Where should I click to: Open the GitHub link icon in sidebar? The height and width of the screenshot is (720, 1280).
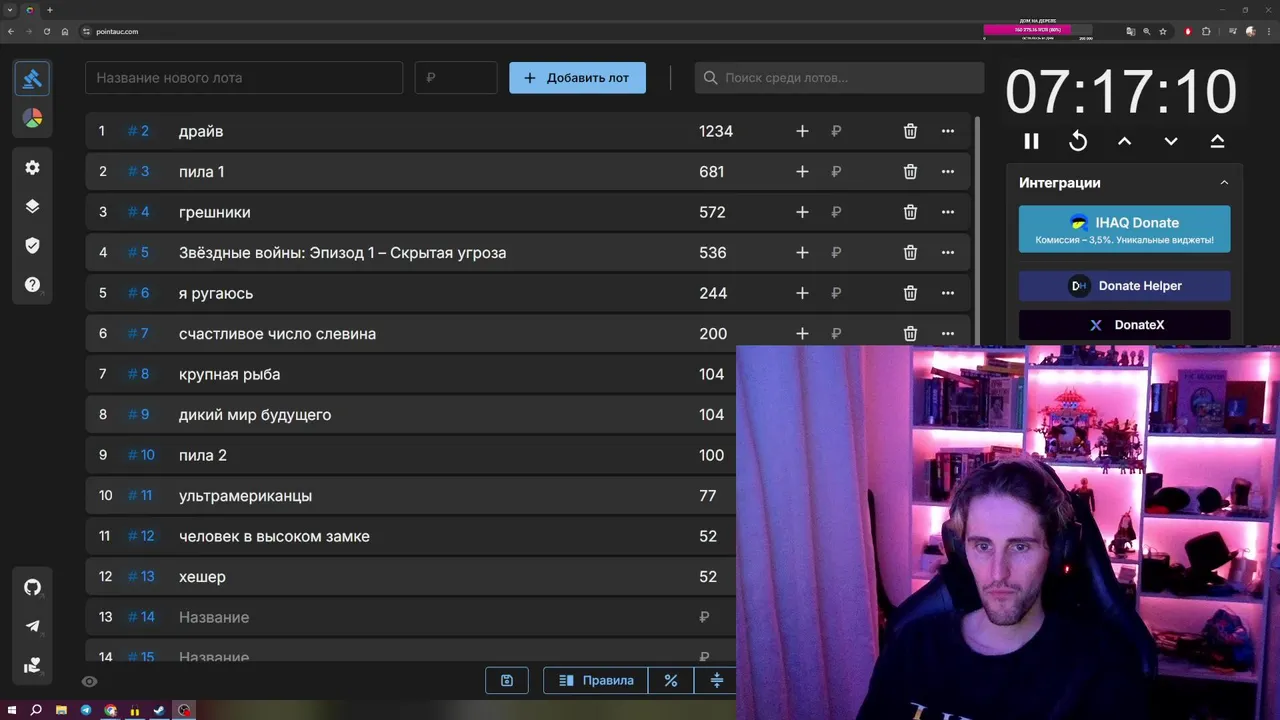(x=32, y=587)
